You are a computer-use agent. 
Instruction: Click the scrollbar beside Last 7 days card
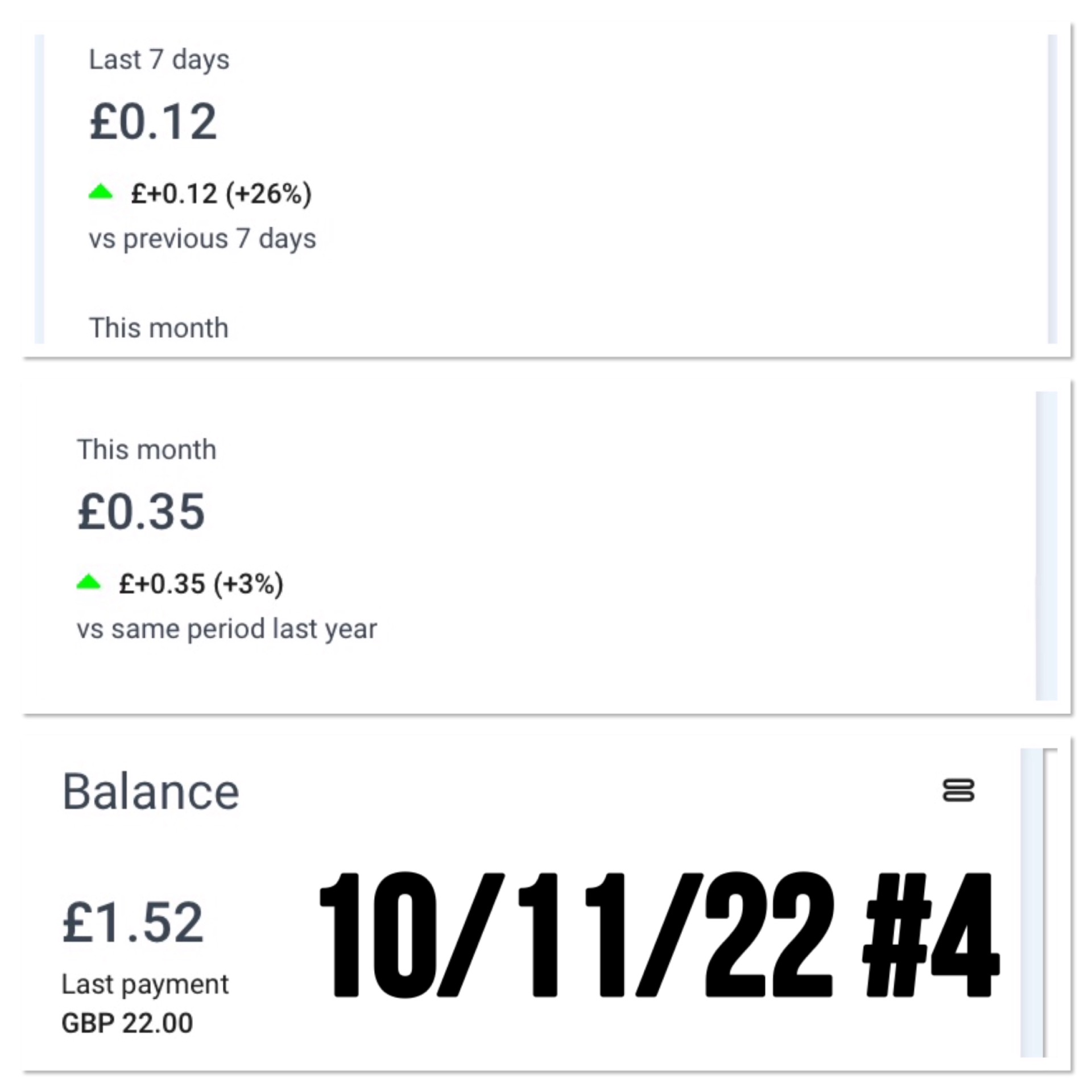[x=1052, y=188]
